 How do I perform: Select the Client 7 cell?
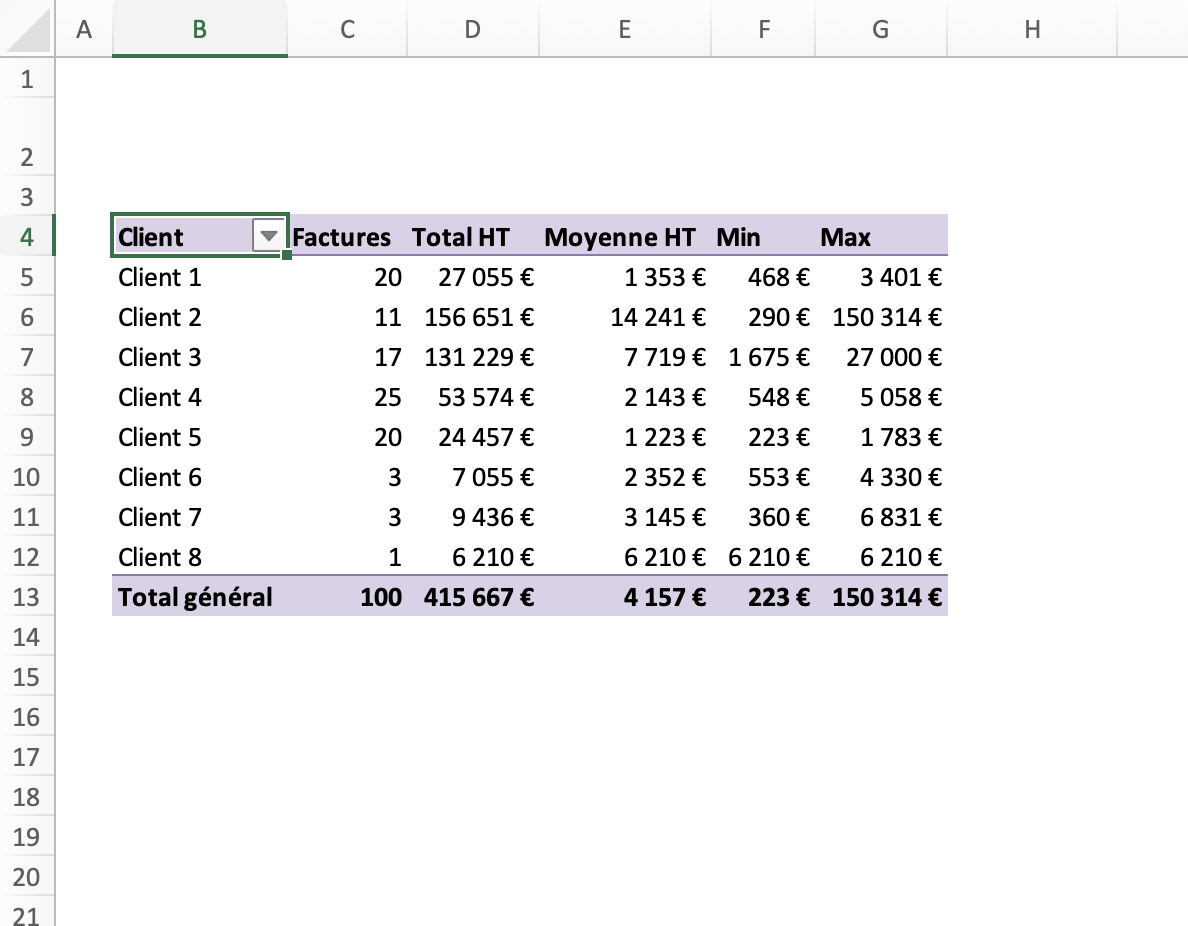point(199,517)
